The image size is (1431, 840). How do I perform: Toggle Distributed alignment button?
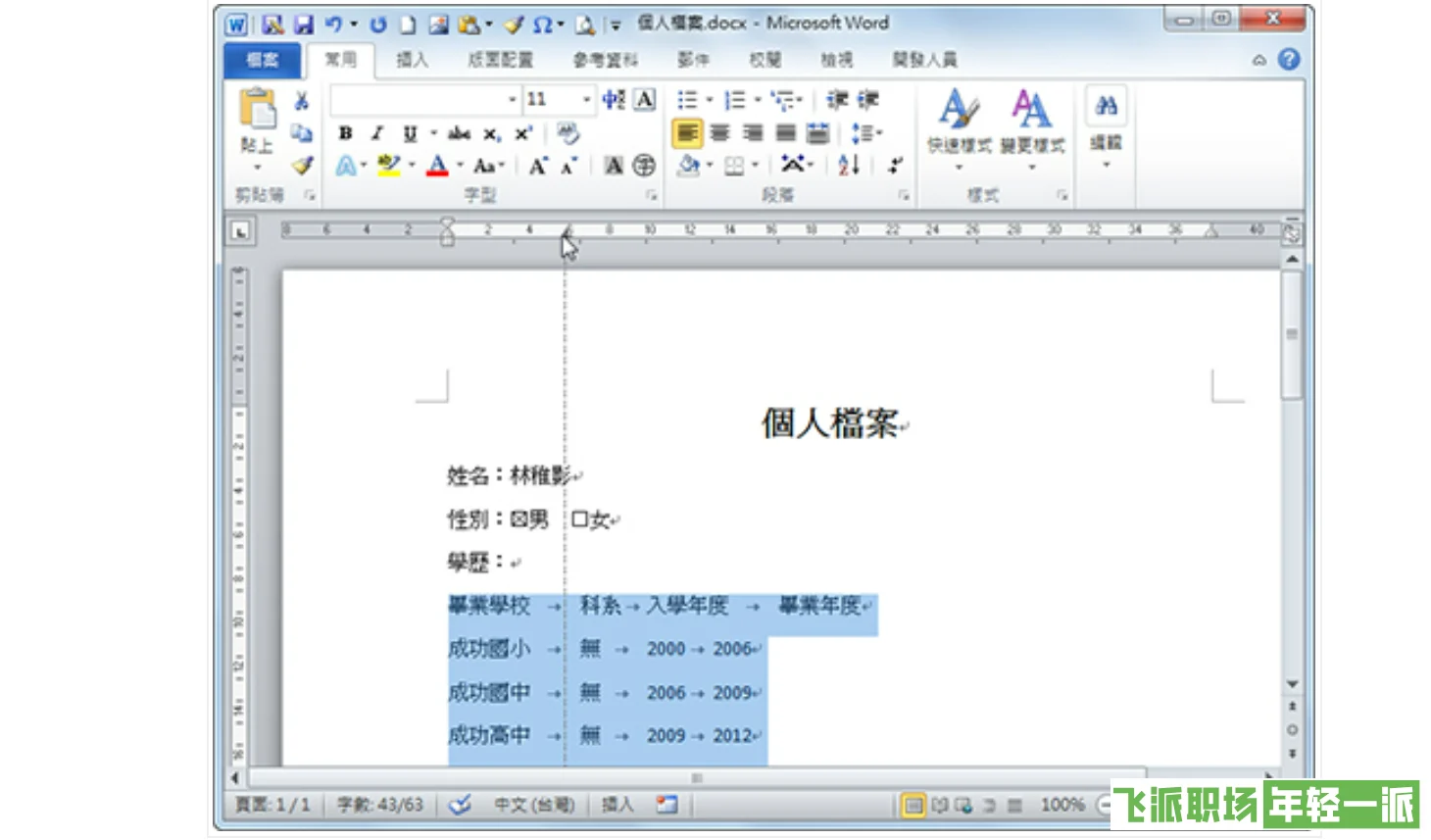coord(818,132)
